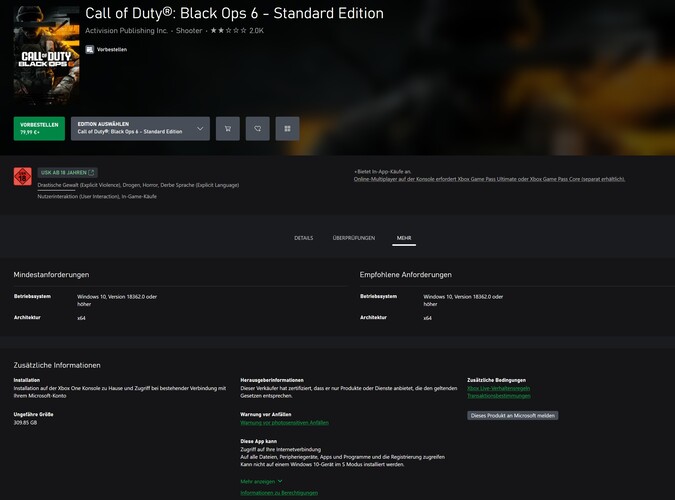
Task: Click Dieses Produkt an Microsoft melden button
Action: pos(513,416)
